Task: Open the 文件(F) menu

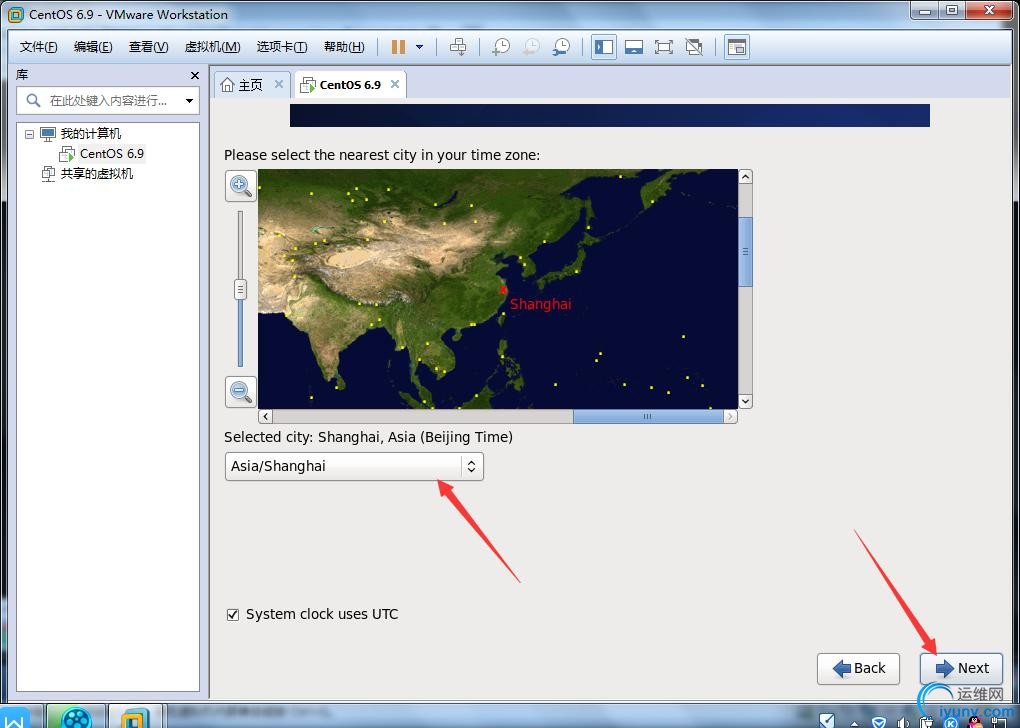Action: coord(38,47)
